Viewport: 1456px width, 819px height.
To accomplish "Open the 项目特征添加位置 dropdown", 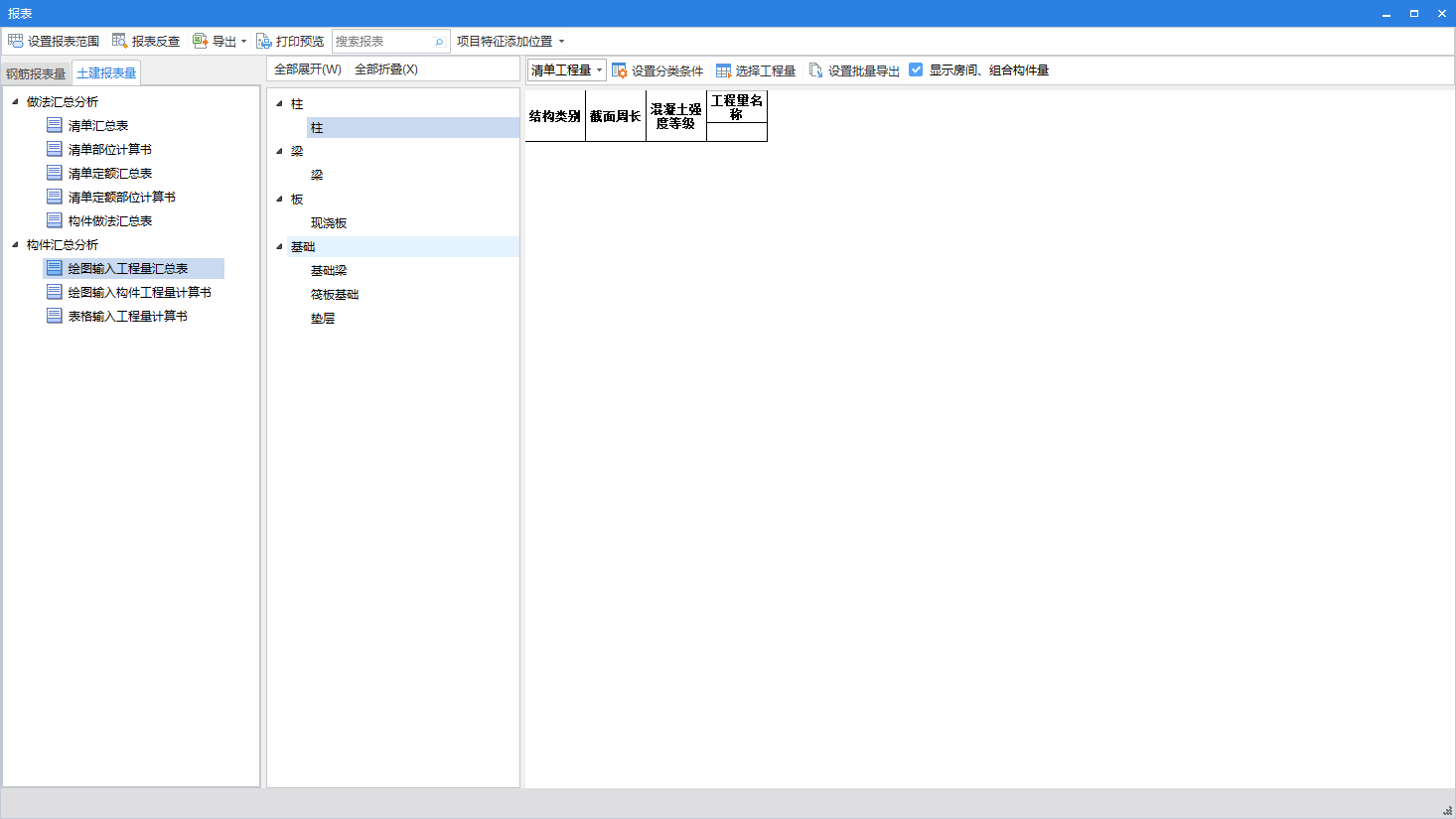I will pyautogui.click(x=510, y=42).
